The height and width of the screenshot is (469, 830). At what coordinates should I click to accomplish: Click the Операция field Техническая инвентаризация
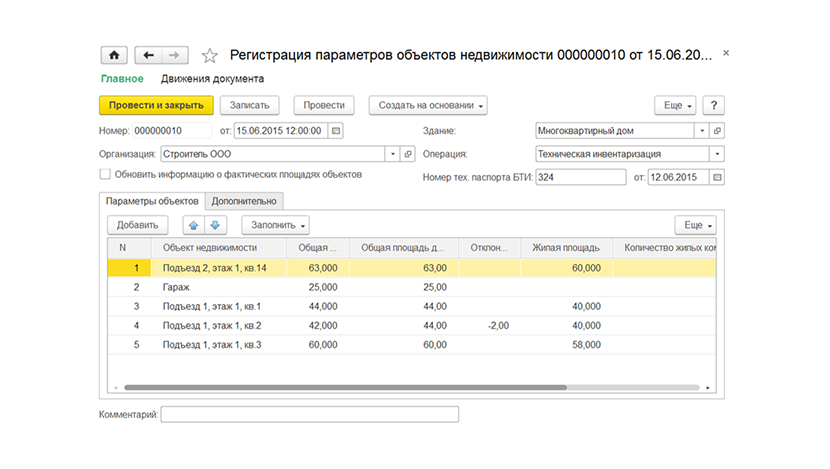point(622,154)
